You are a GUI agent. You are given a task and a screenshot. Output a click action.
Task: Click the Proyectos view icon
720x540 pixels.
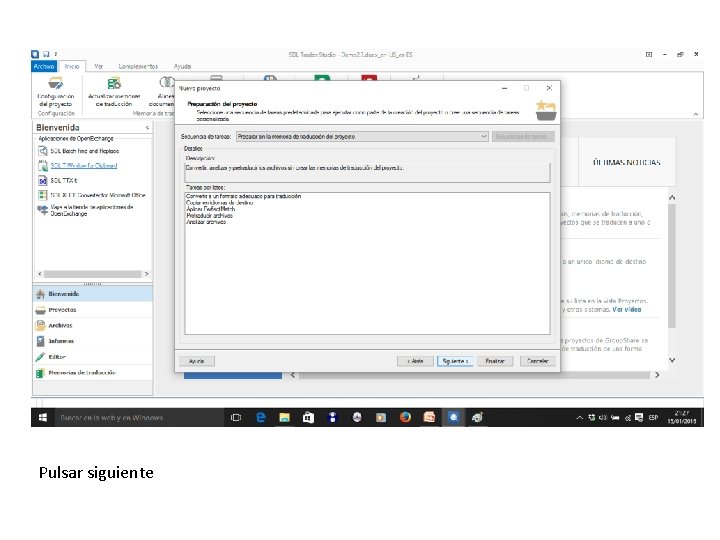point(41,310)
